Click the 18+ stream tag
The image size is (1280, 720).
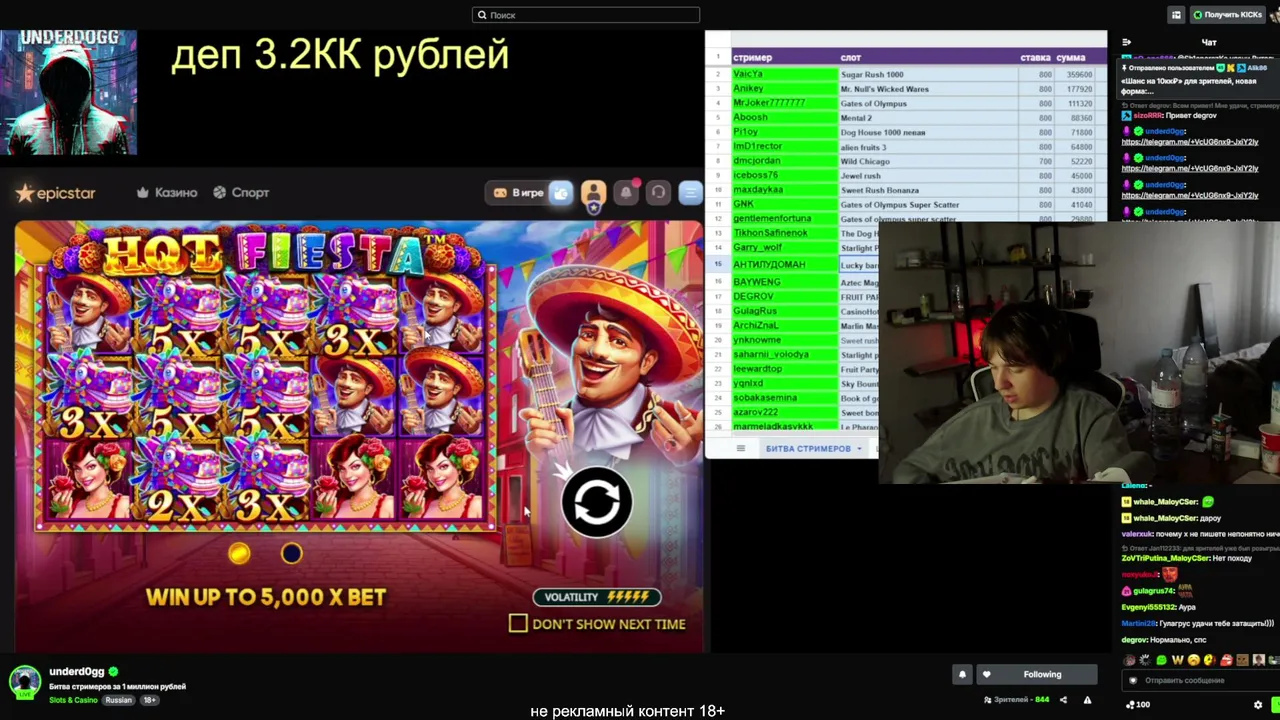[x=149, y=700]
